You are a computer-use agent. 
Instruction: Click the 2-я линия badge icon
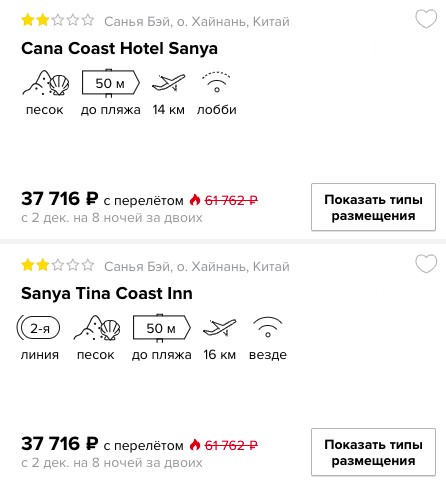(39, 328)
